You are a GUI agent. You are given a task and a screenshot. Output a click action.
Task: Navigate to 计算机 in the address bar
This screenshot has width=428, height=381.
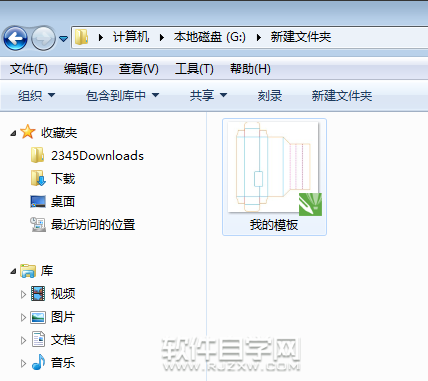[x=131, y=37]
